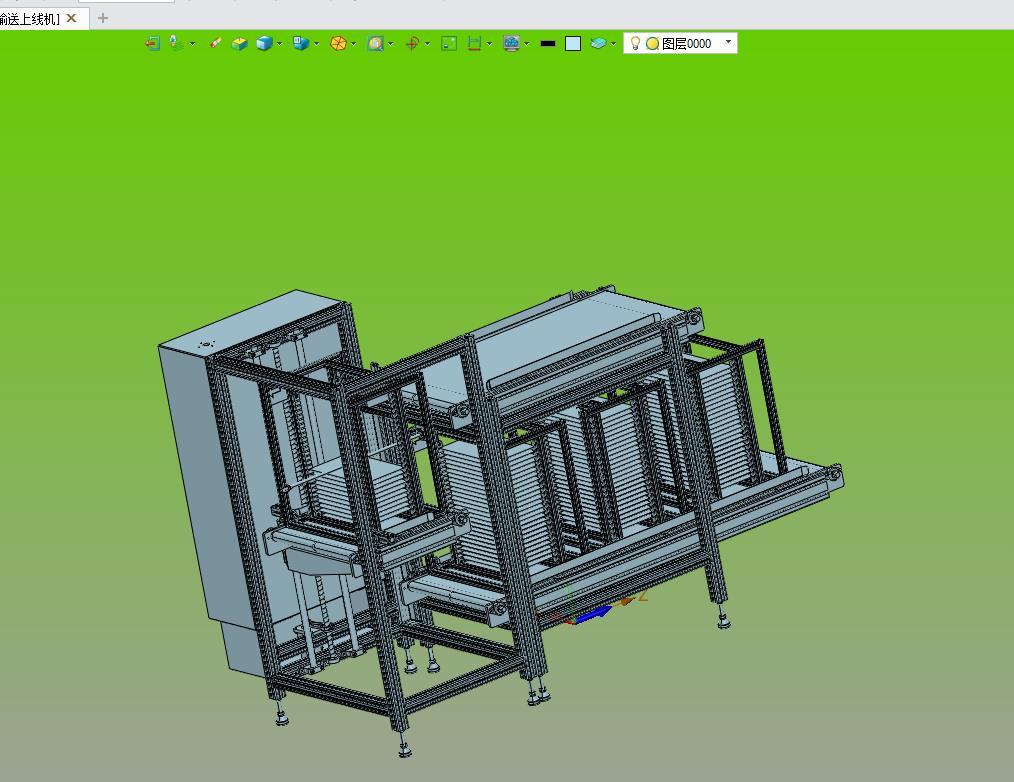Click the light blue face color swatch

[x=573, y=43]
